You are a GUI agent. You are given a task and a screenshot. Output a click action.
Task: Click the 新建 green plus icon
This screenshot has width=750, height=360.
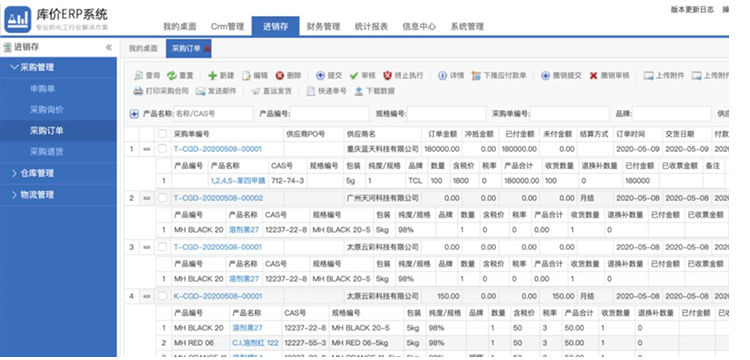click(212, 76)
